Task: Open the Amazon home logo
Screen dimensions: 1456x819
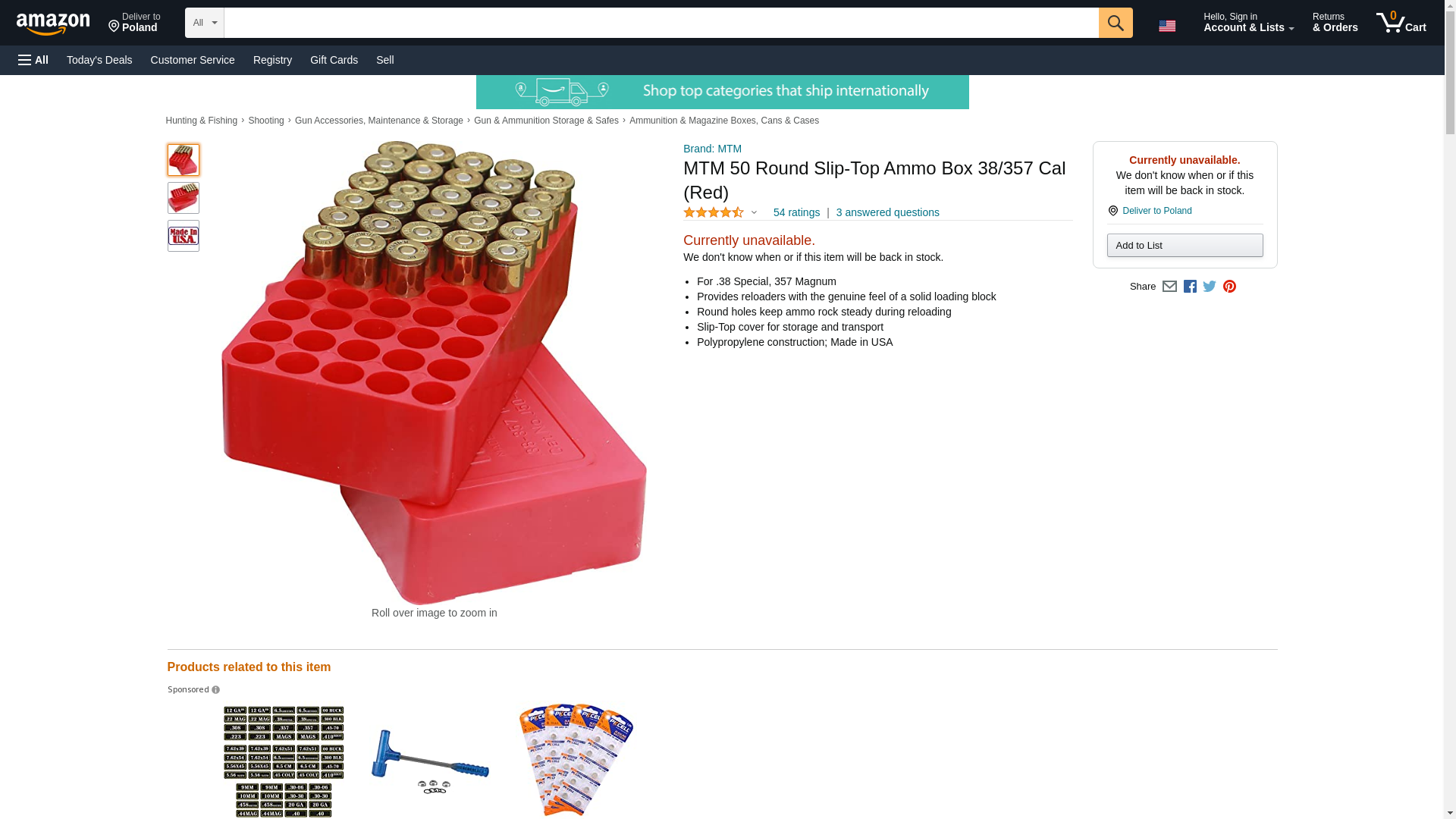Action: pos(54,24)
